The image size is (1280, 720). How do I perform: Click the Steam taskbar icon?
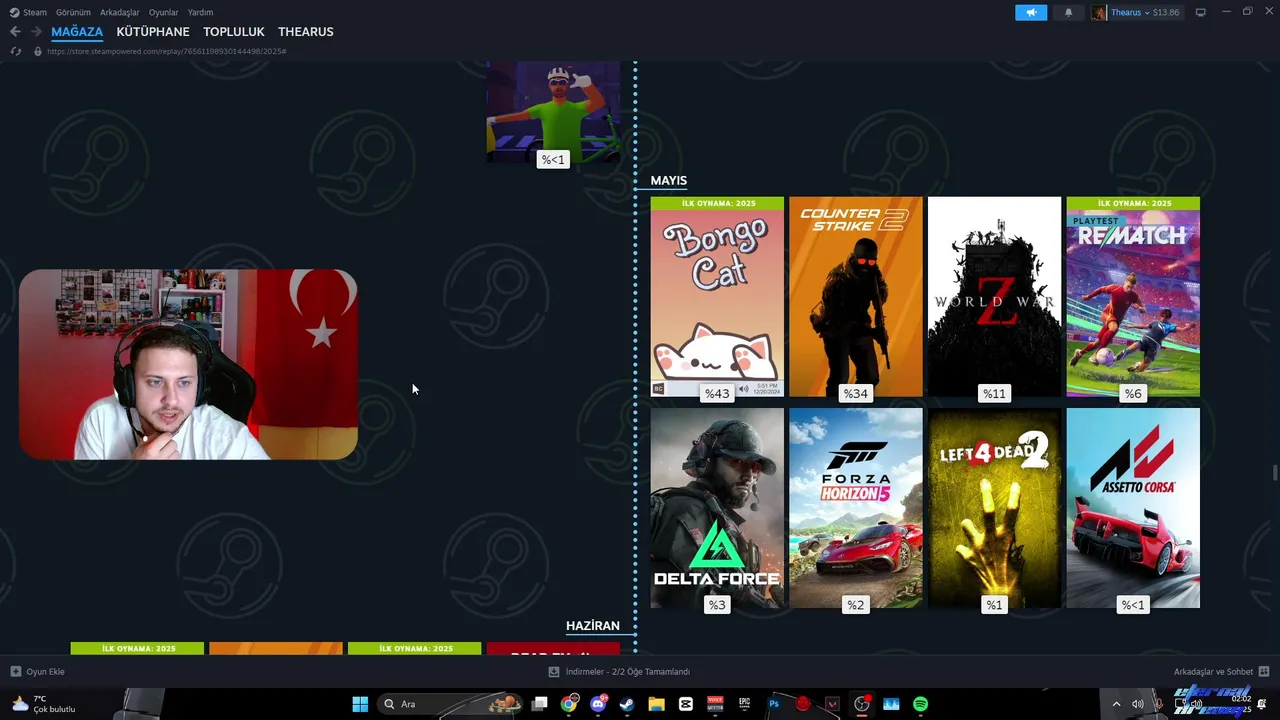tap(627, 704)
